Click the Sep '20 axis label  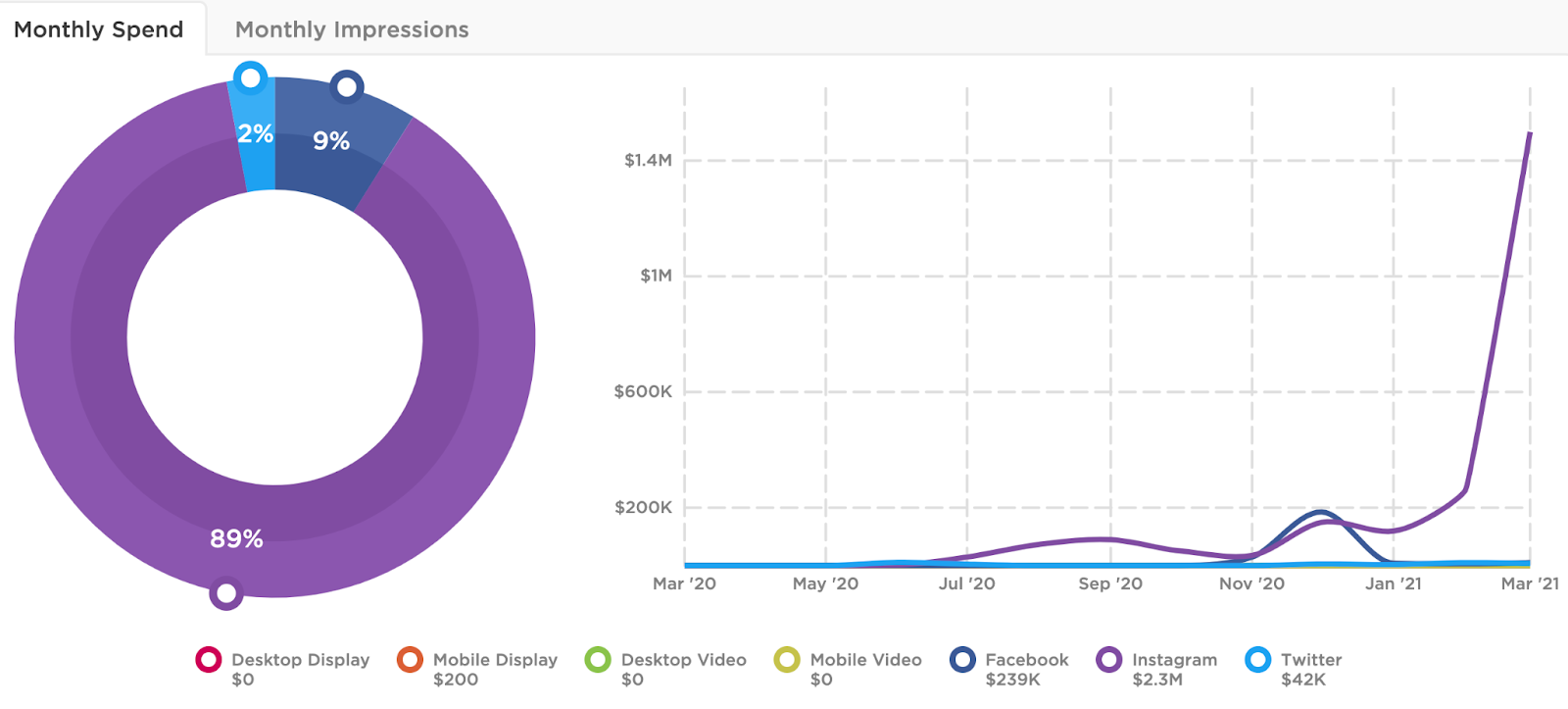click(1110, 583)
